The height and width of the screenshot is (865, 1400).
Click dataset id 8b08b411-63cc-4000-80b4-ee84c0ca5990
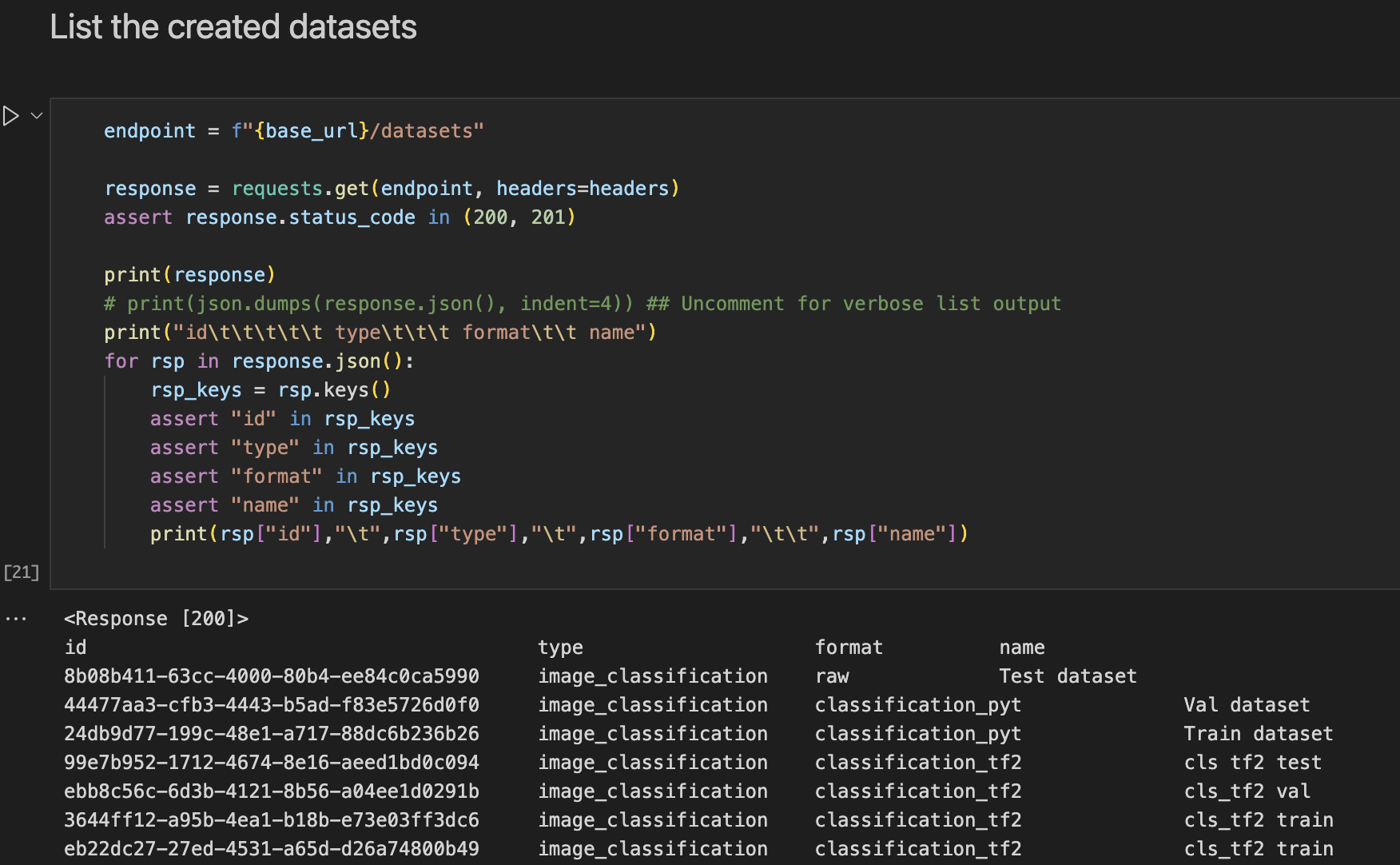(272, 676)
